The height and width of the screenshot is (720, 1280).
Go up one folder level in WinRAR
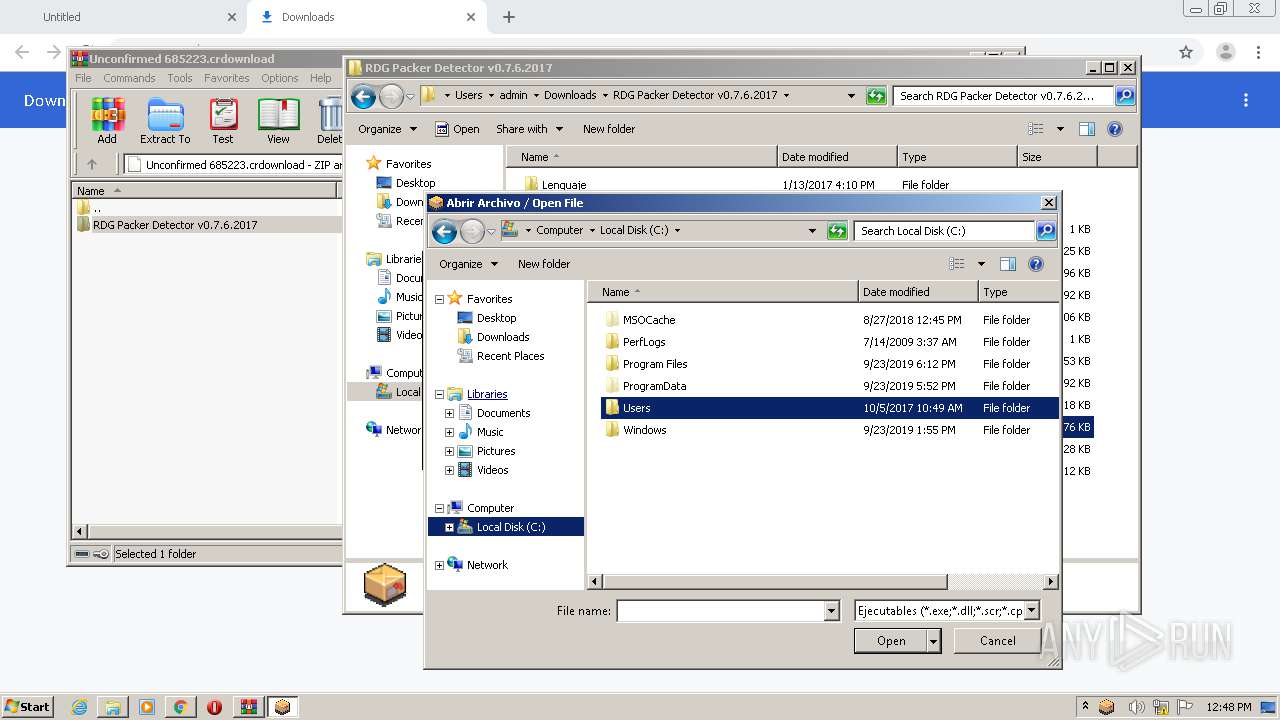tap(92, 165)
